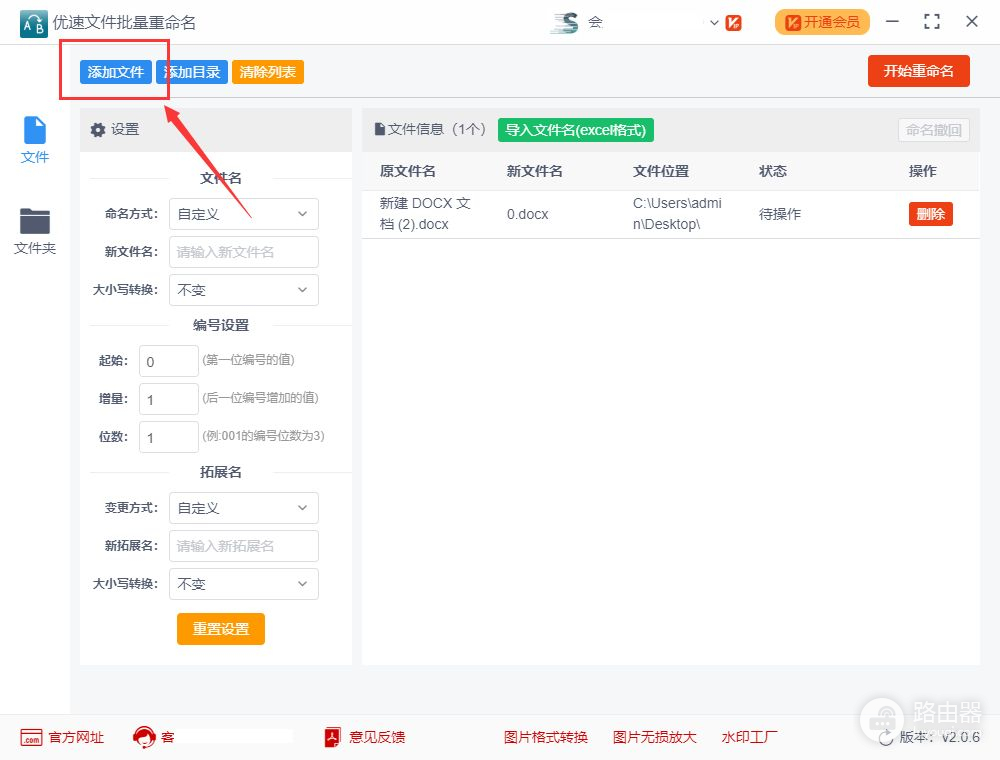Screen dimensions: 1000x760
Task: Delete the listed docx file row
Action: coord(930,214)
